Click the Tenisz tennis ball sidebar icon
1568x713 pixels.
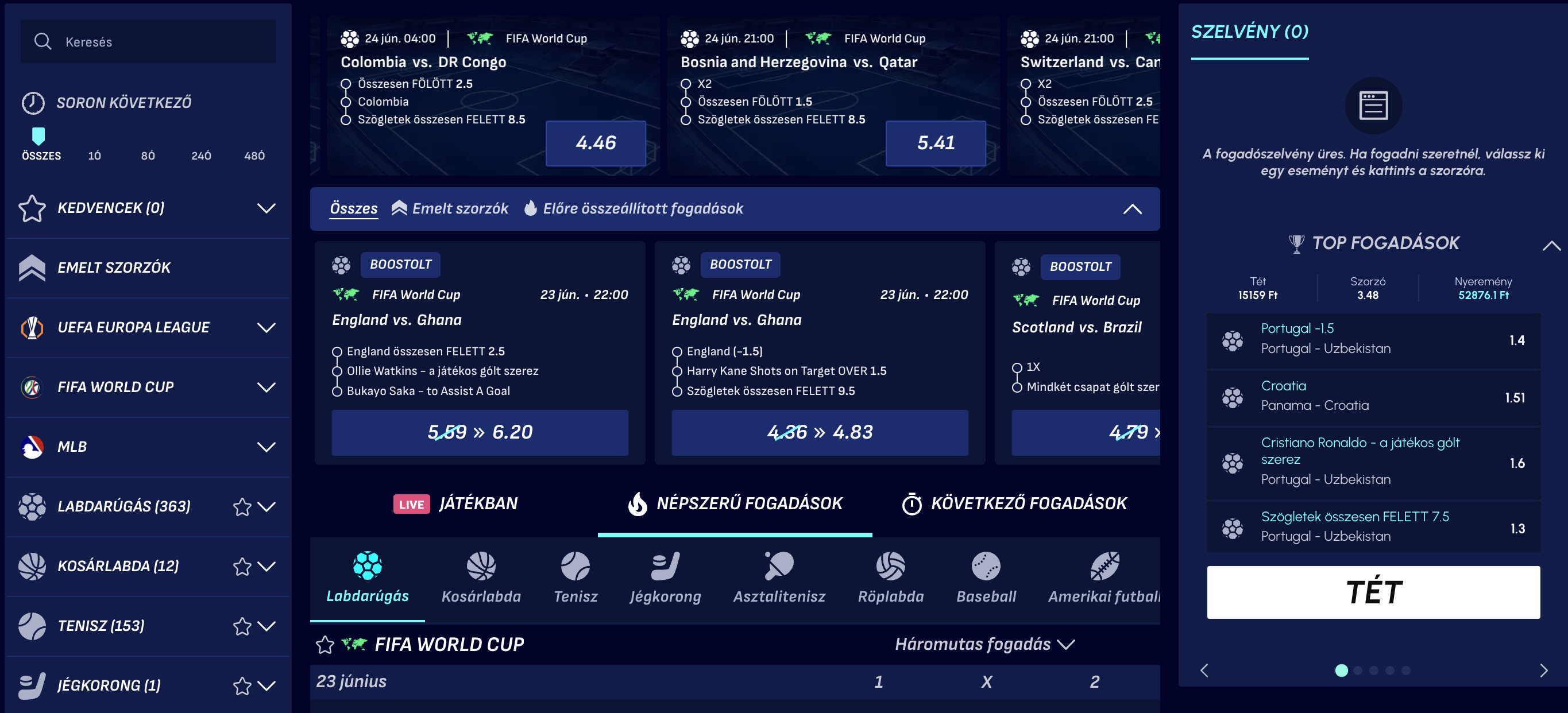coord(32,625)
